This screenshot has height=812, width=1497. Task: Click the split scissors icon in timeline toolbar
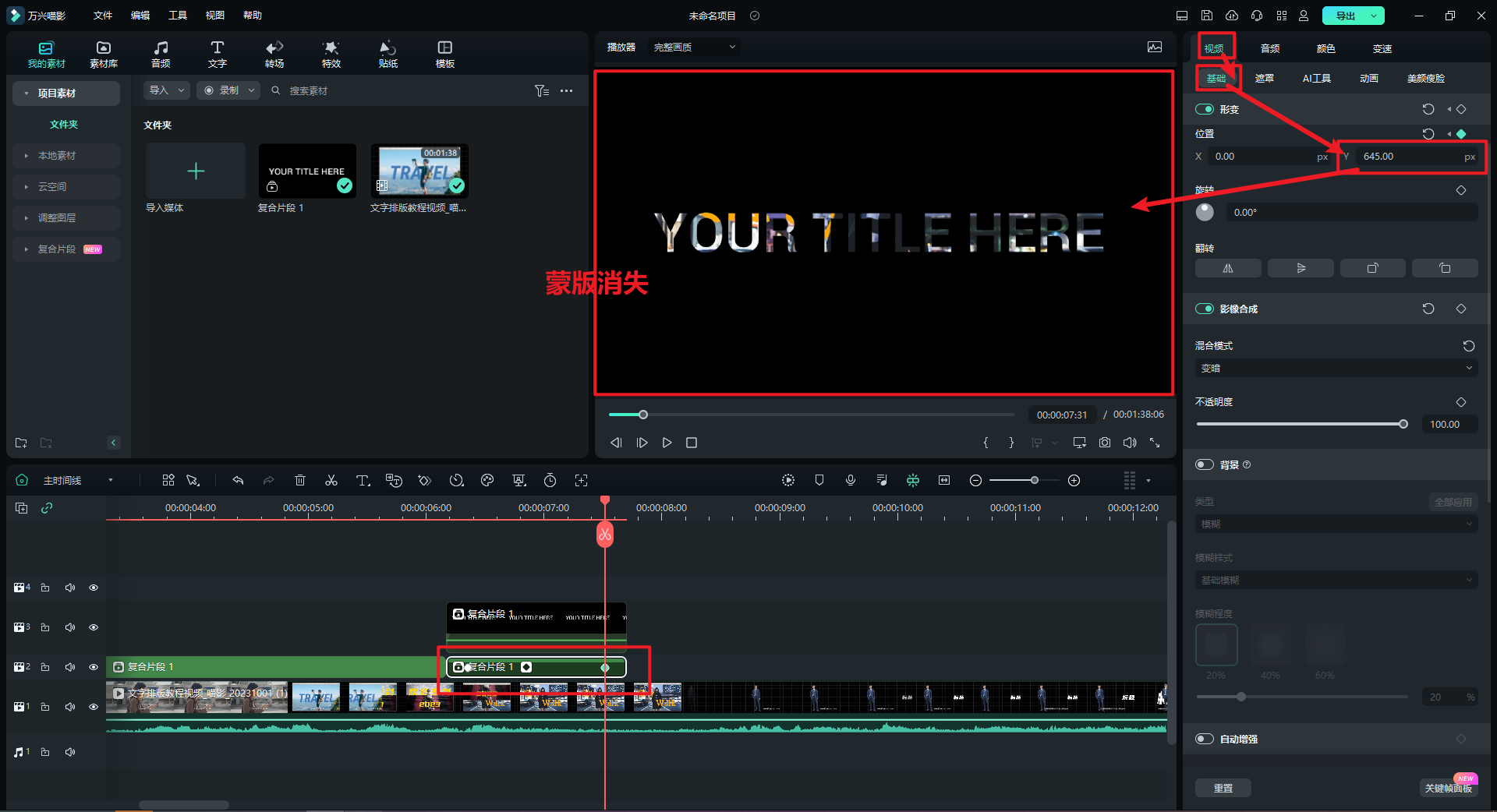tap(331, 481)
